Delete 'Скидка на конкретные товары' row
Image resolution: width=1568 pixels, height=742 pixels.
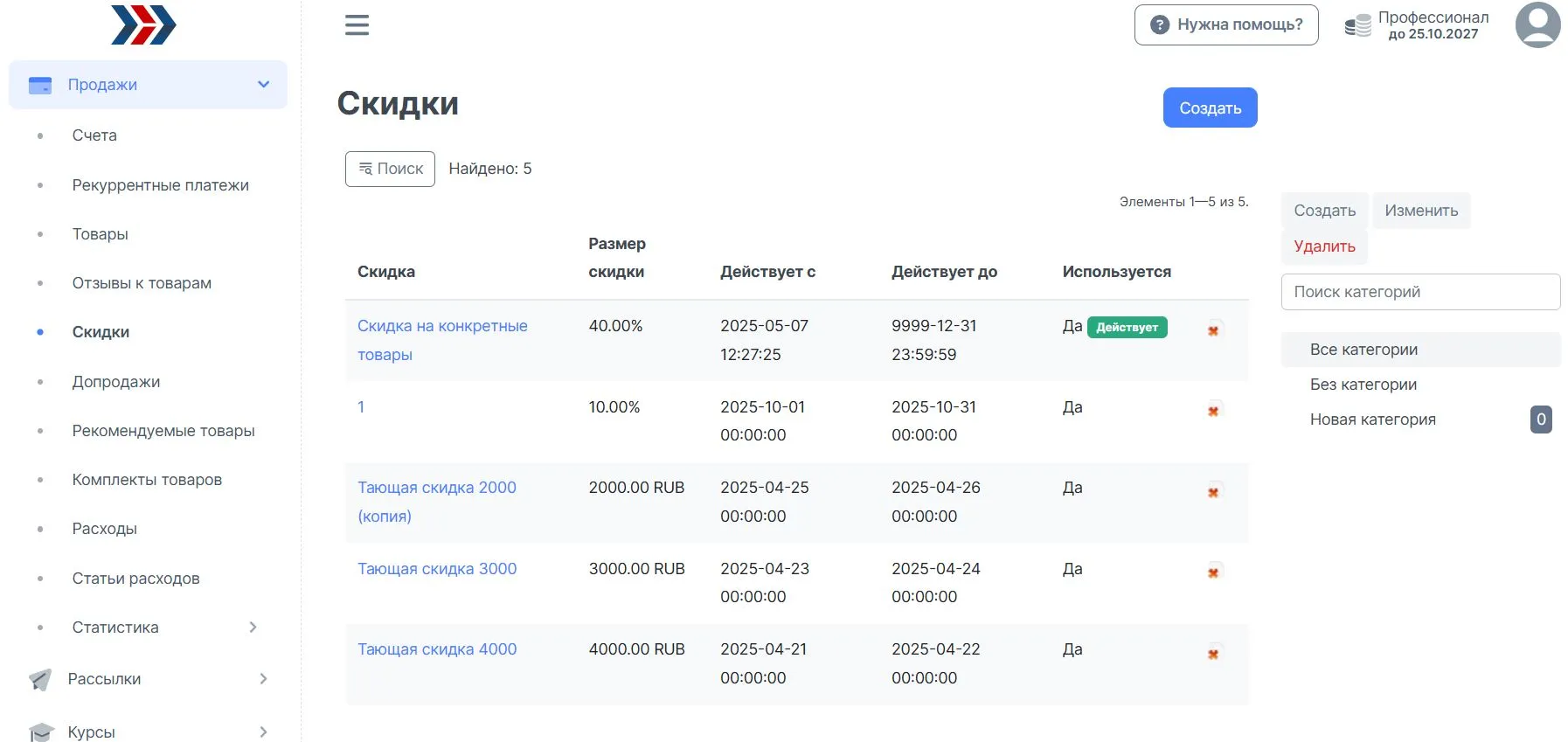pos(1213,330)
